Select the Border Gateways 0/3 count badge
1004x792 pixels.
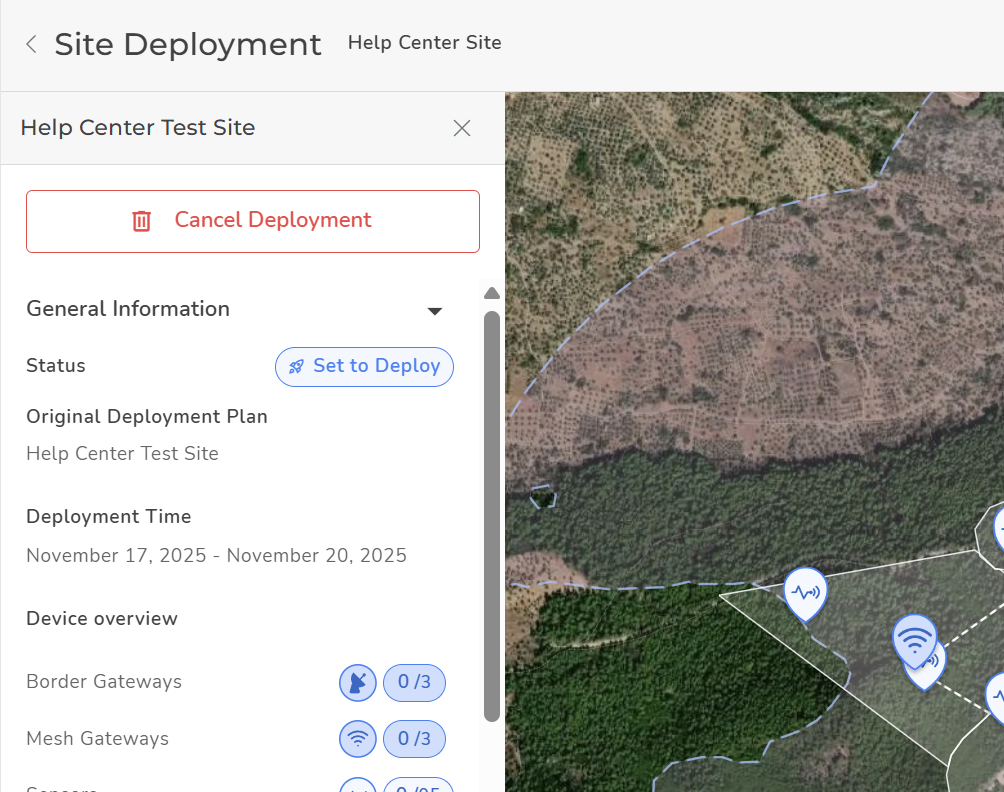click(414, 683)
